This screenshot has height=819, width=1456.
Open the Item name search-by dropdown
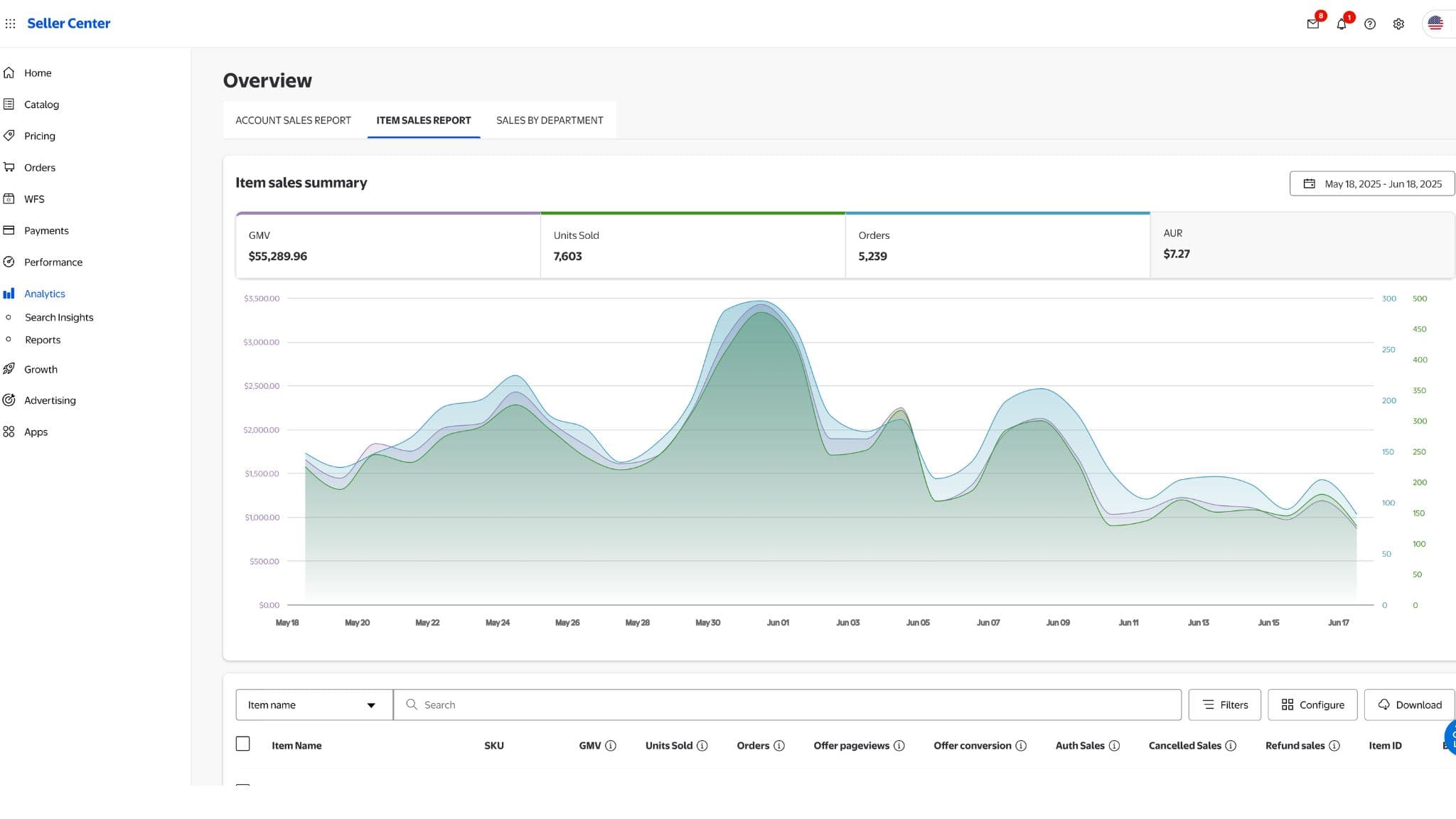pyautogui.click(x=314, y=705)
